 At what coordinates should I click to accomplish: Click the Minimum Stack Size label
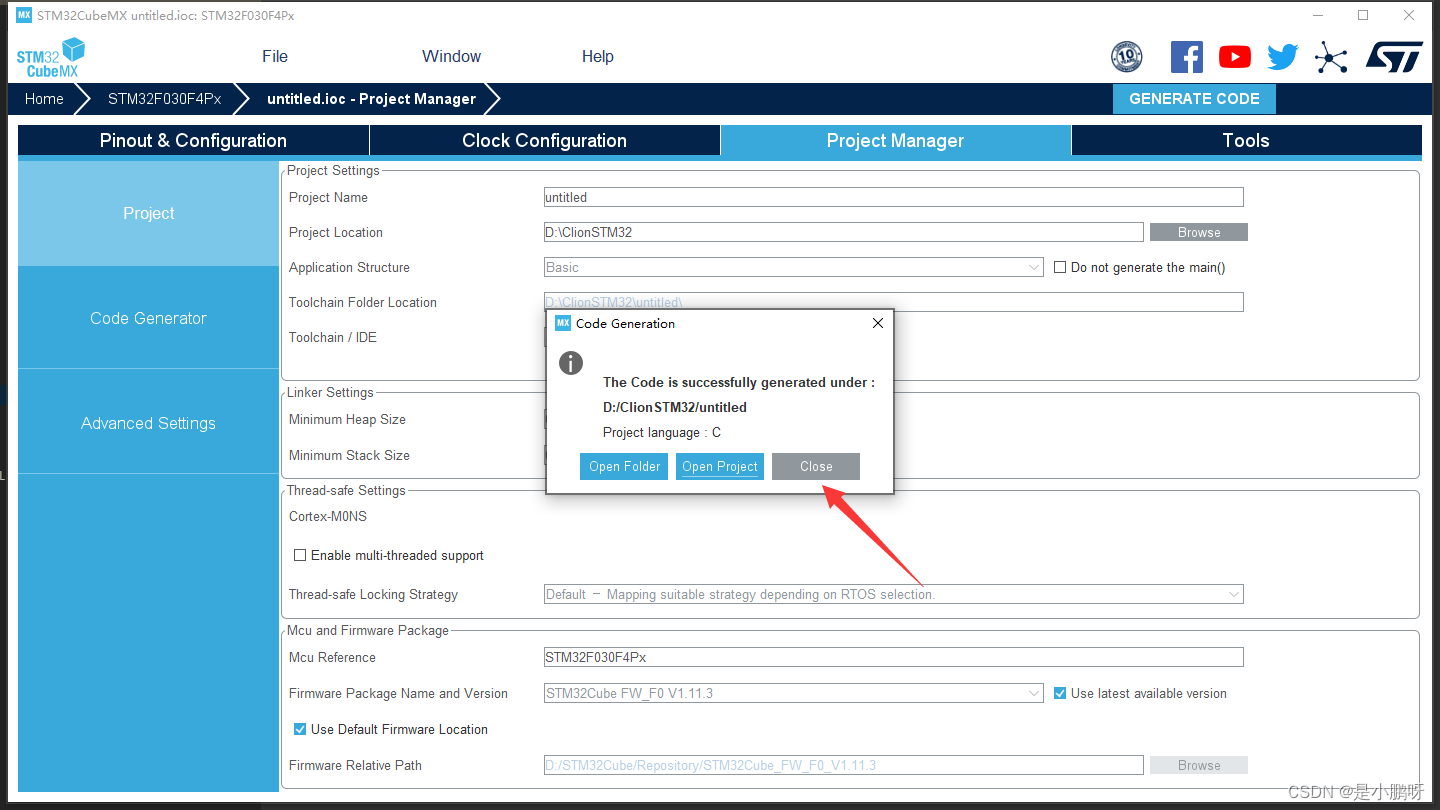pos(349,455)
